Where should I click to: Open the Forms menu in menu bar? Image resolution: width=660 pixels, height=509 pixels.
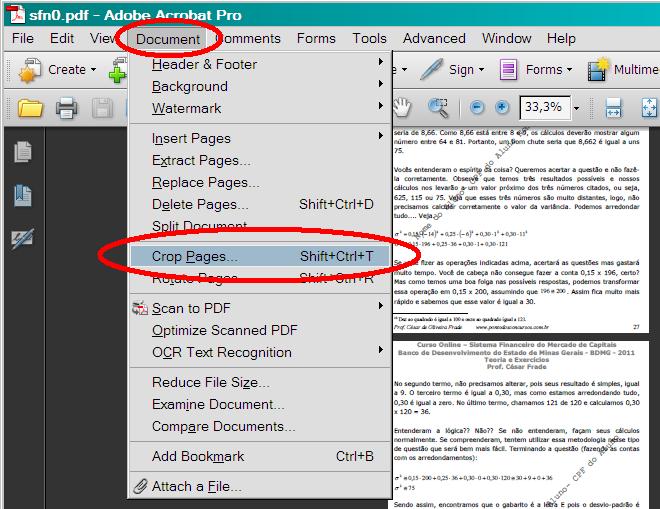316,38
